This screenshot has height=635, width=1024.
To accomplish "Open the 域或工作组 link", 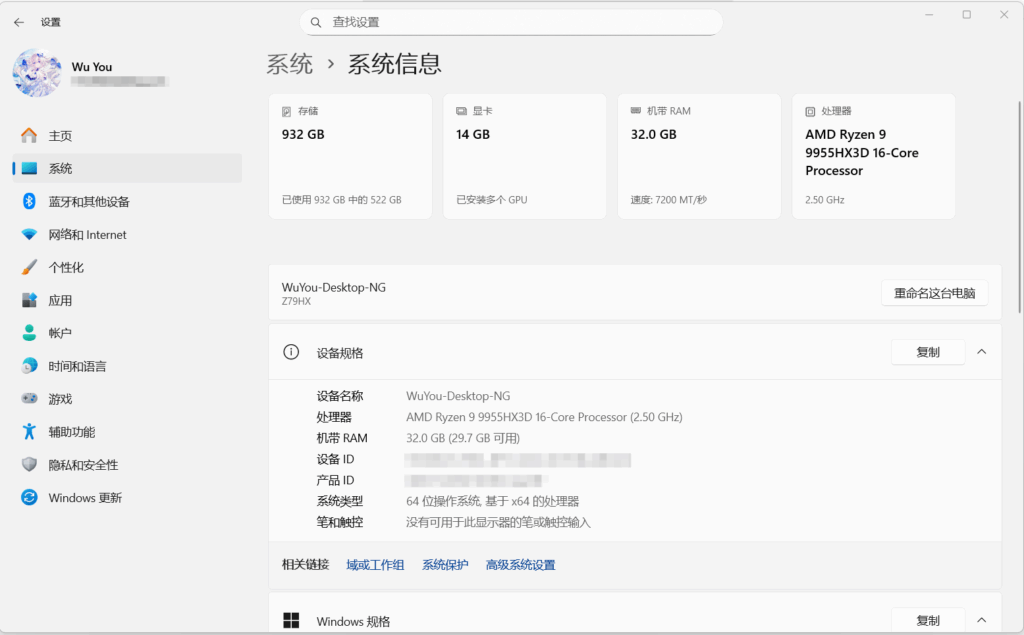I will point(375,565).
